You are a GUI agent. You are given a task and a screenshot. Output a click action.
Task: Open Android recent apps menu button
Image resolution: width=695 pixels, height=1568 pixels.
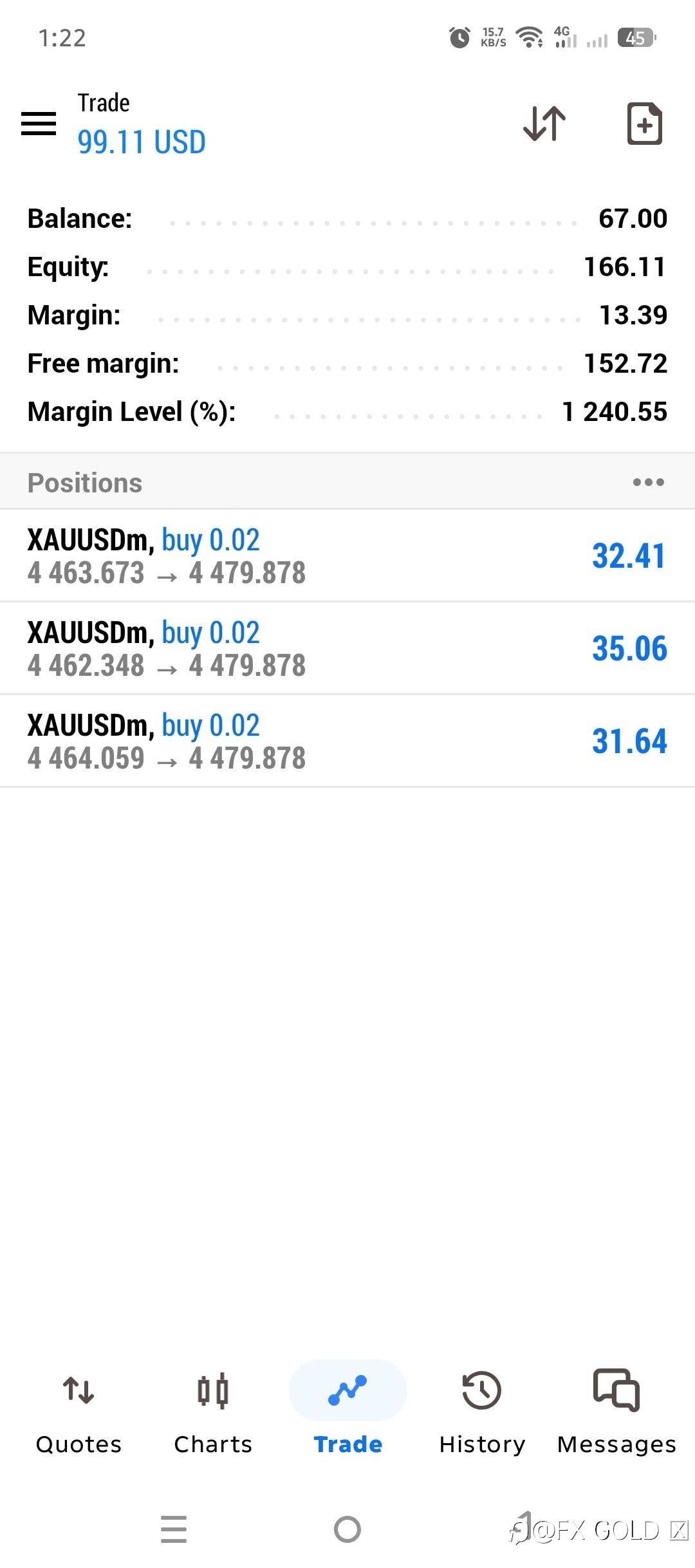click(174, 1529)
